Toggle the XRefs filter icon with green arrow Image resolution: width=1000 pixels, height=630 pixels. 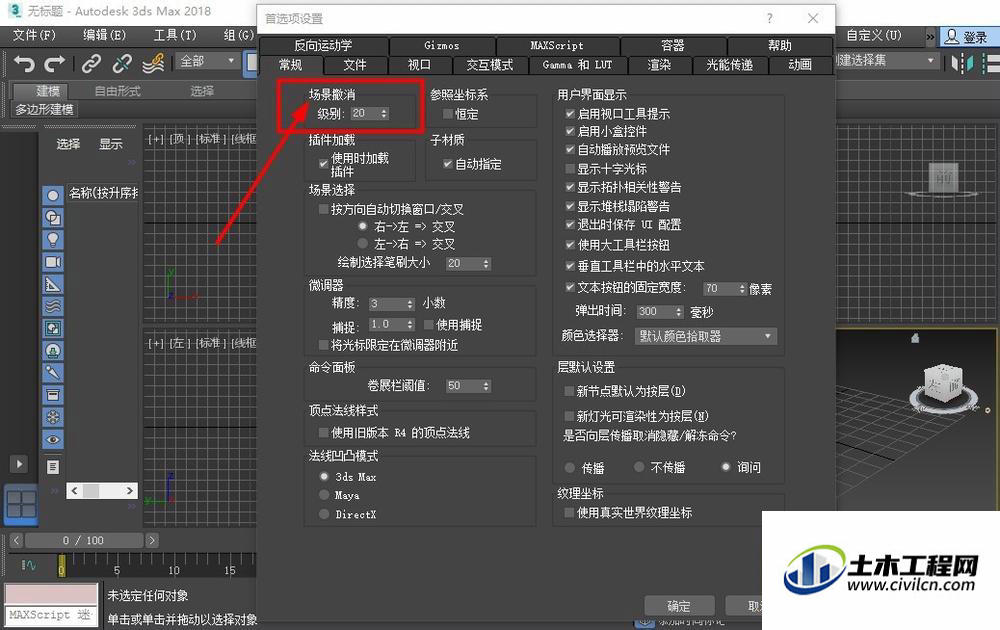(53, 351)
